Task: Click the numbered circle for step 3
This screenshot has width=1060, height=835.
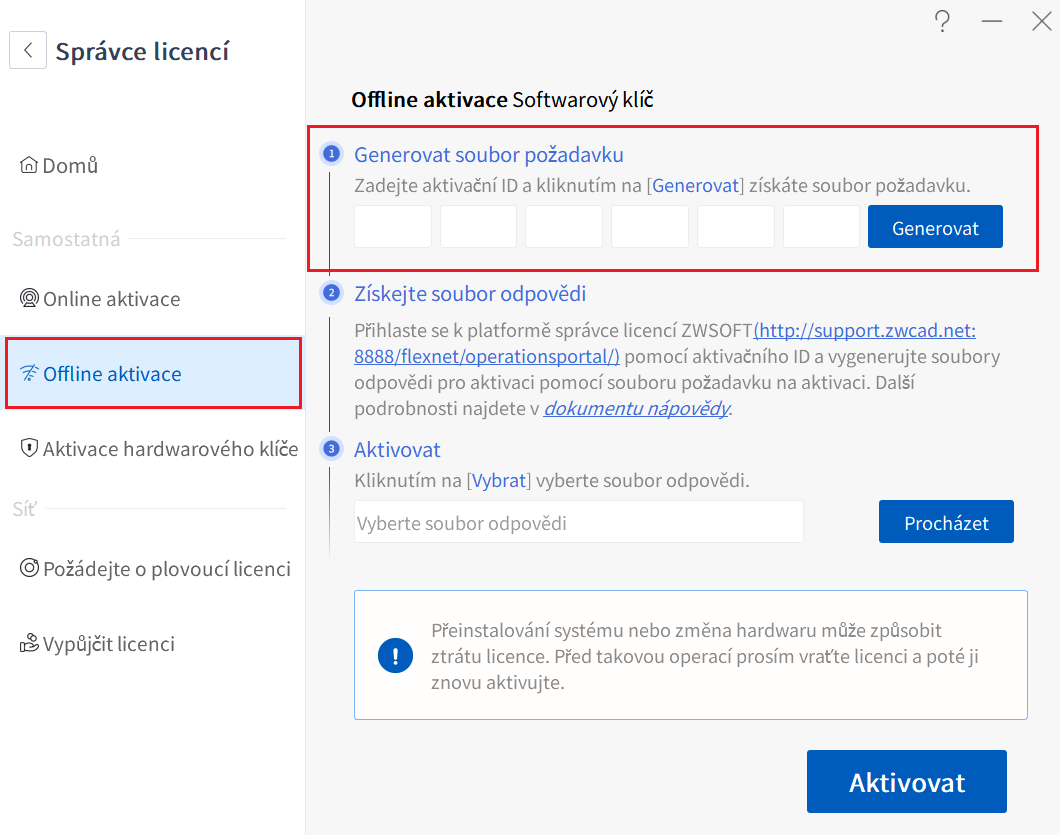Action: click(x=330, y=448)
